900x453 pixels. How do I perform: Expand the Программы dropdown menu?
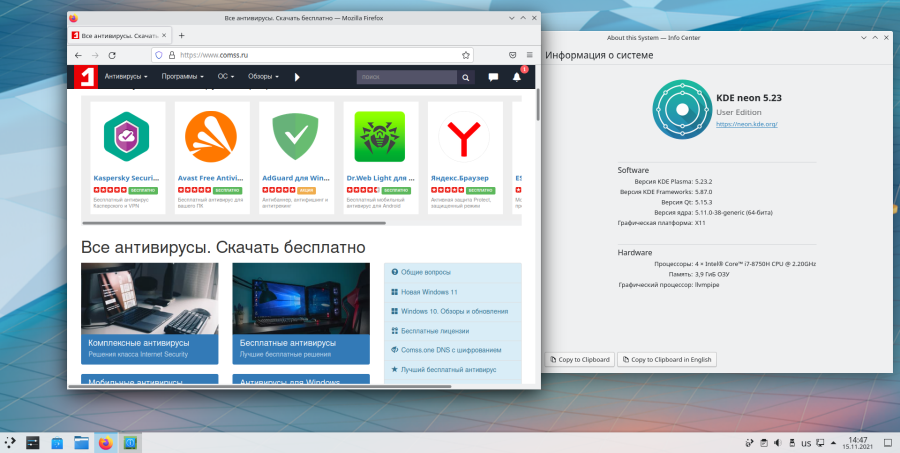(183, 76)
